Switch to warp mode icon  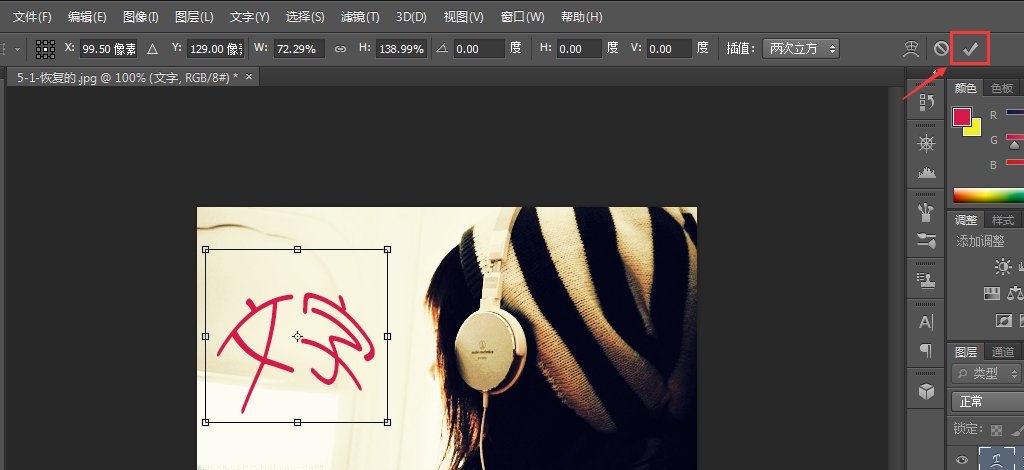coord(911,48)
